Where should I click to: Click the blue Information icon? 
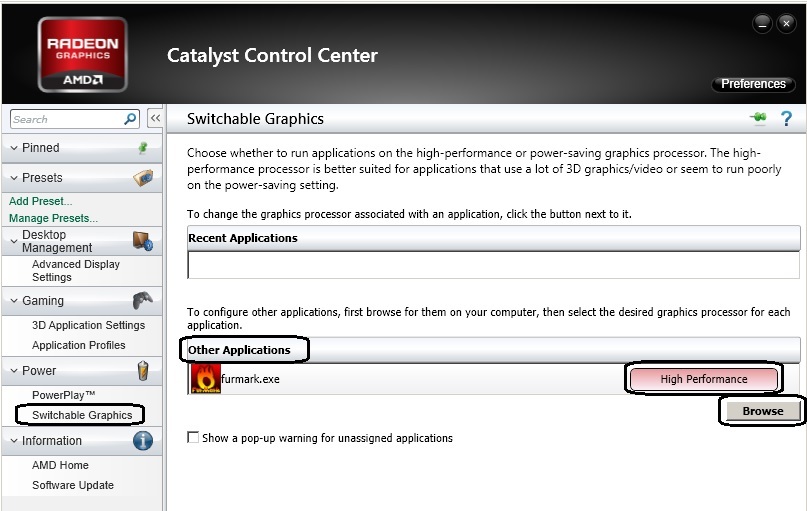click(143, 440)
